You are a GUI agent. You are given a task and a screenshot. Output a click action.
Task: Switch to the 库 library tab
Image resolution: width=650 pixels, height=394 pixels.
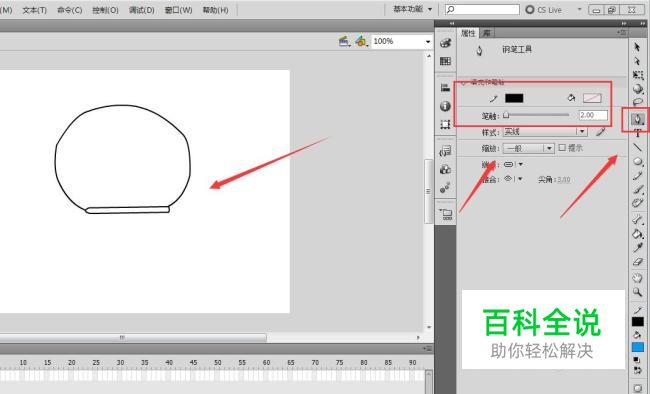click(x=487, y=33)
